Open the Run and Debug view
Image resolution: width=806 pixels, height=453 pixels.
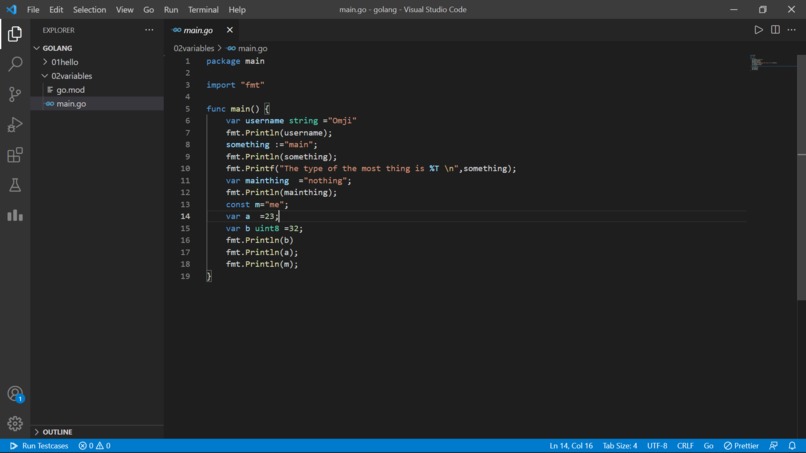click(15, 124)
